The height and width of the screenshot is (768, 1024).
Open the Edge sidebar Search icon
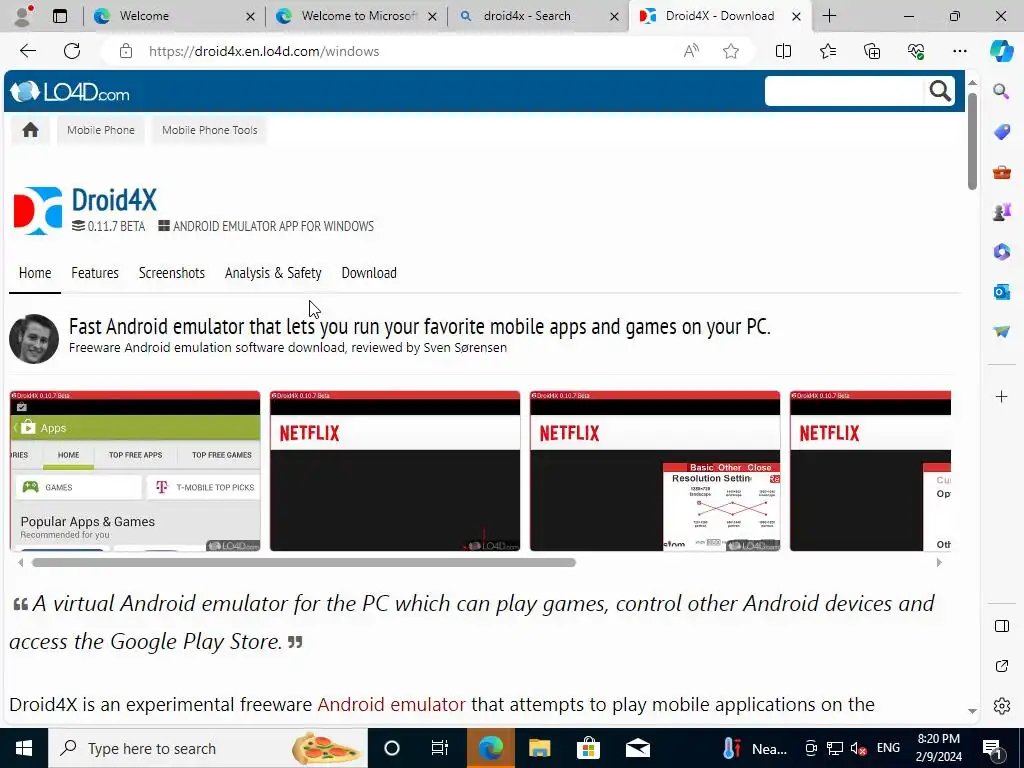coord(1001,91)
